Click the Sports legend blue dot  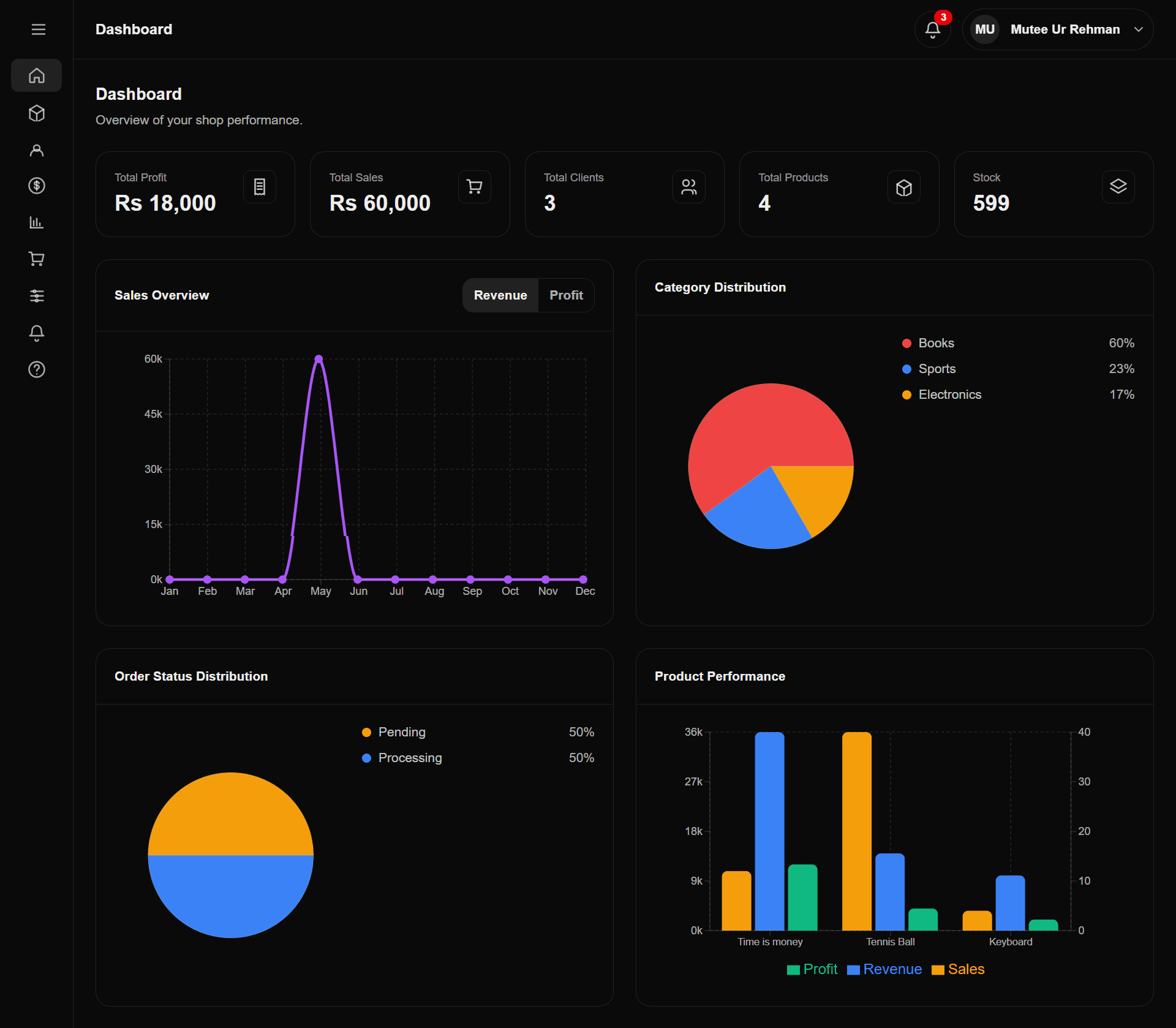coord(907,369)
